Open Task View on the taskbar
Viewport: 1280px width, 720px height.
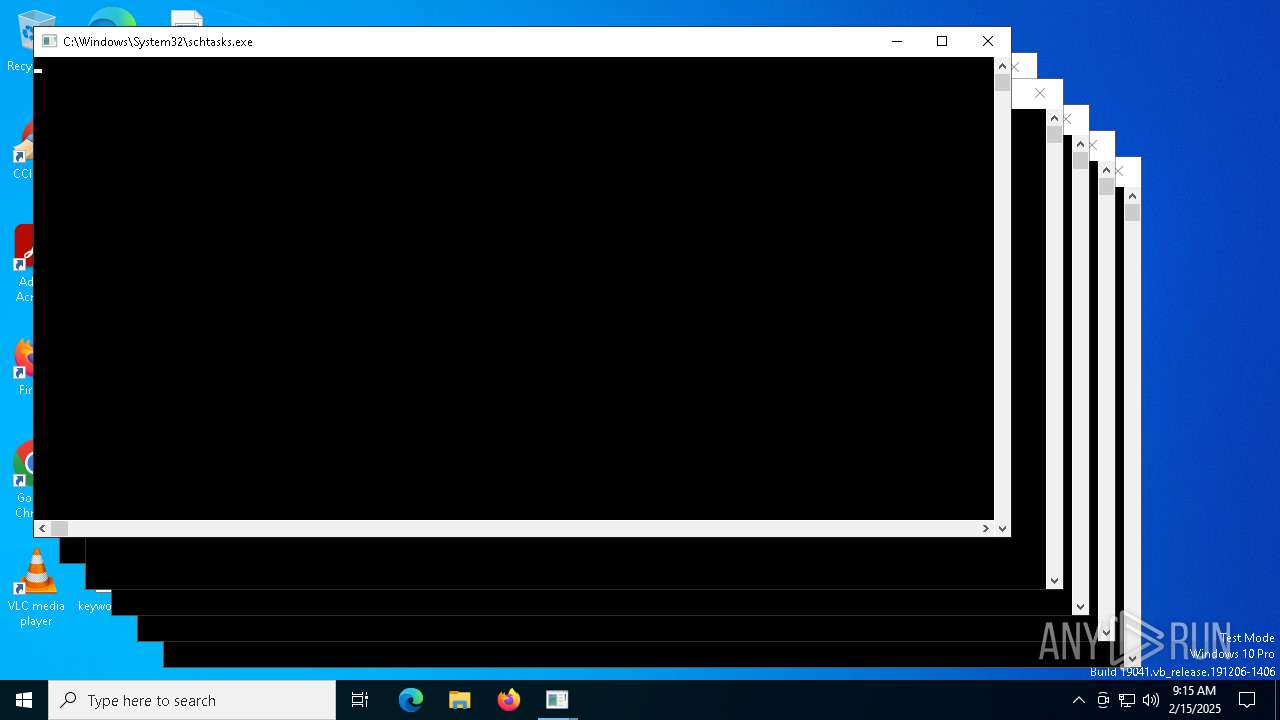(360, 700)
